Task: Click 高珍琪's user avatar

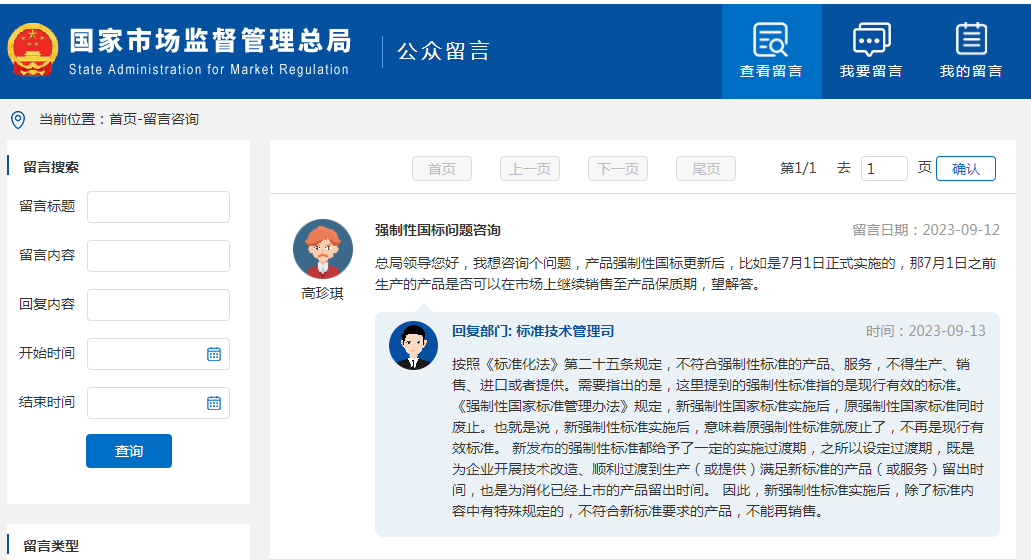Action: 322,249
